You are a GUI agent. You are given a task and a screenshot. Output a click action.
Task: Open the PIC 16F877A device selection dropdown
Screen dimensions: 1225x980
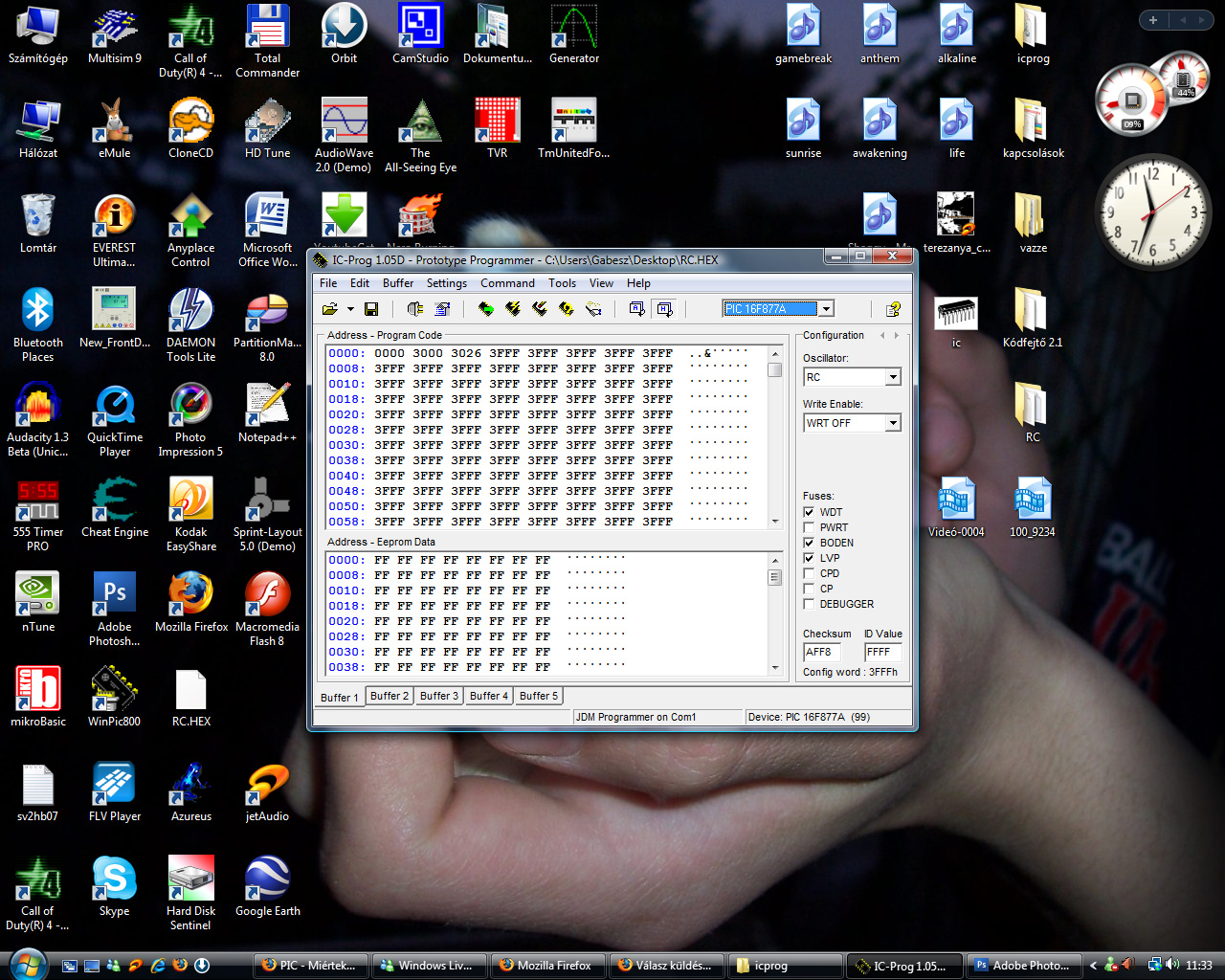click(827, 308)
